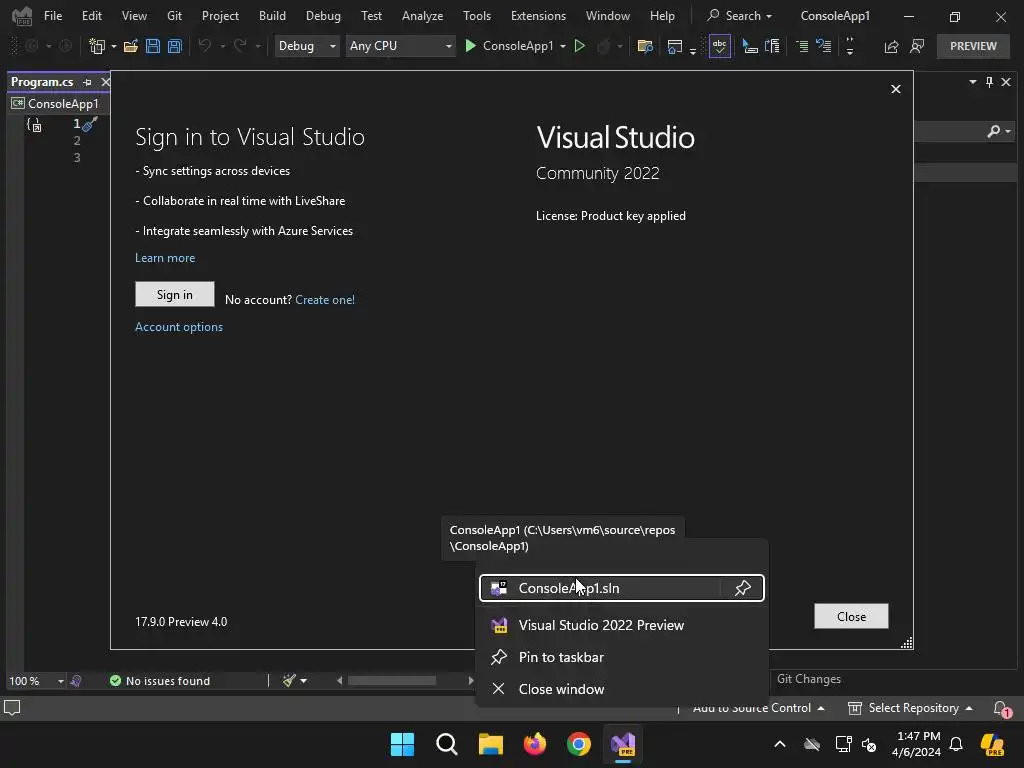1024x768 pixels.
Task: Open File Explorer from the taskbar
Action: 490,744
